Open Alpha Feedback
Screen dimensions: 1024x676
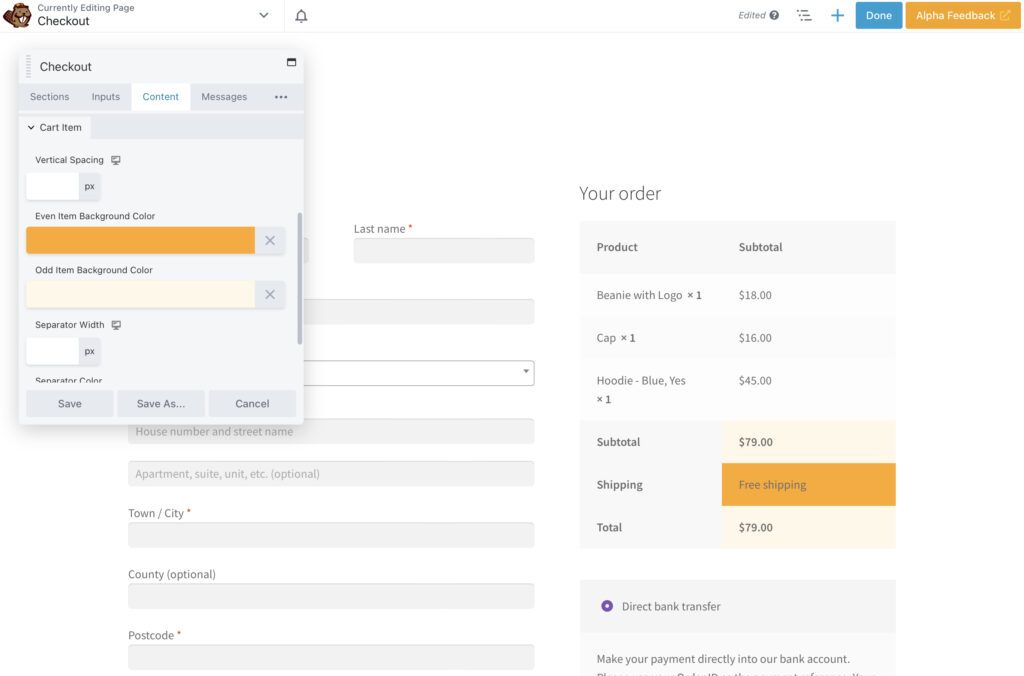pos(961,15)
